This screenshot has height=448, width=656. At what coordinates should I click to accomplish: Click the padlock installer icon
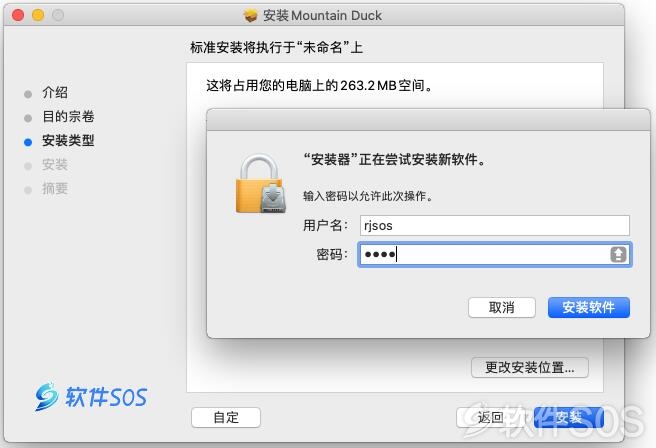261,184
